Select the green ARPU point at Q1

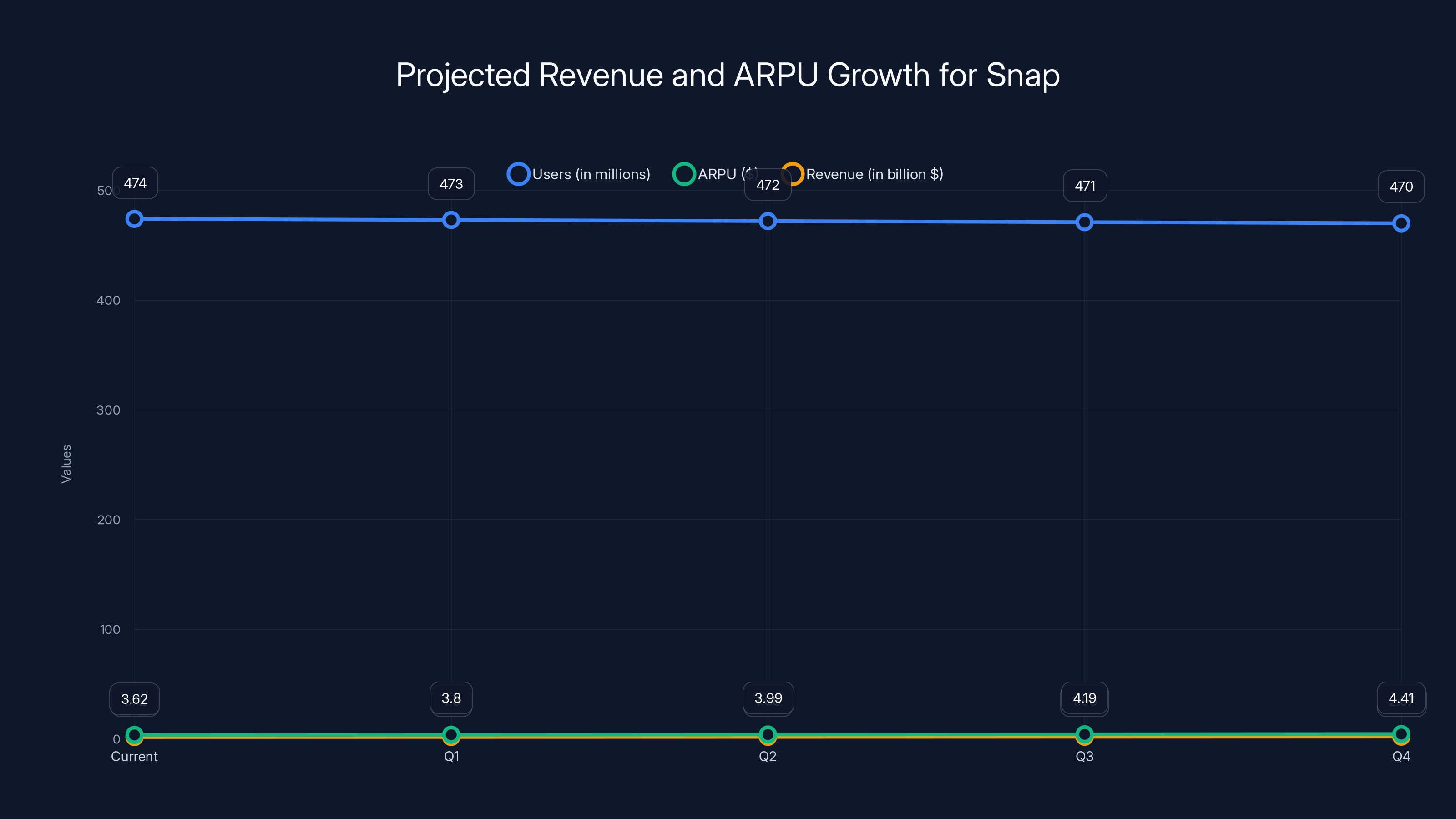click(x=451, y=735)
